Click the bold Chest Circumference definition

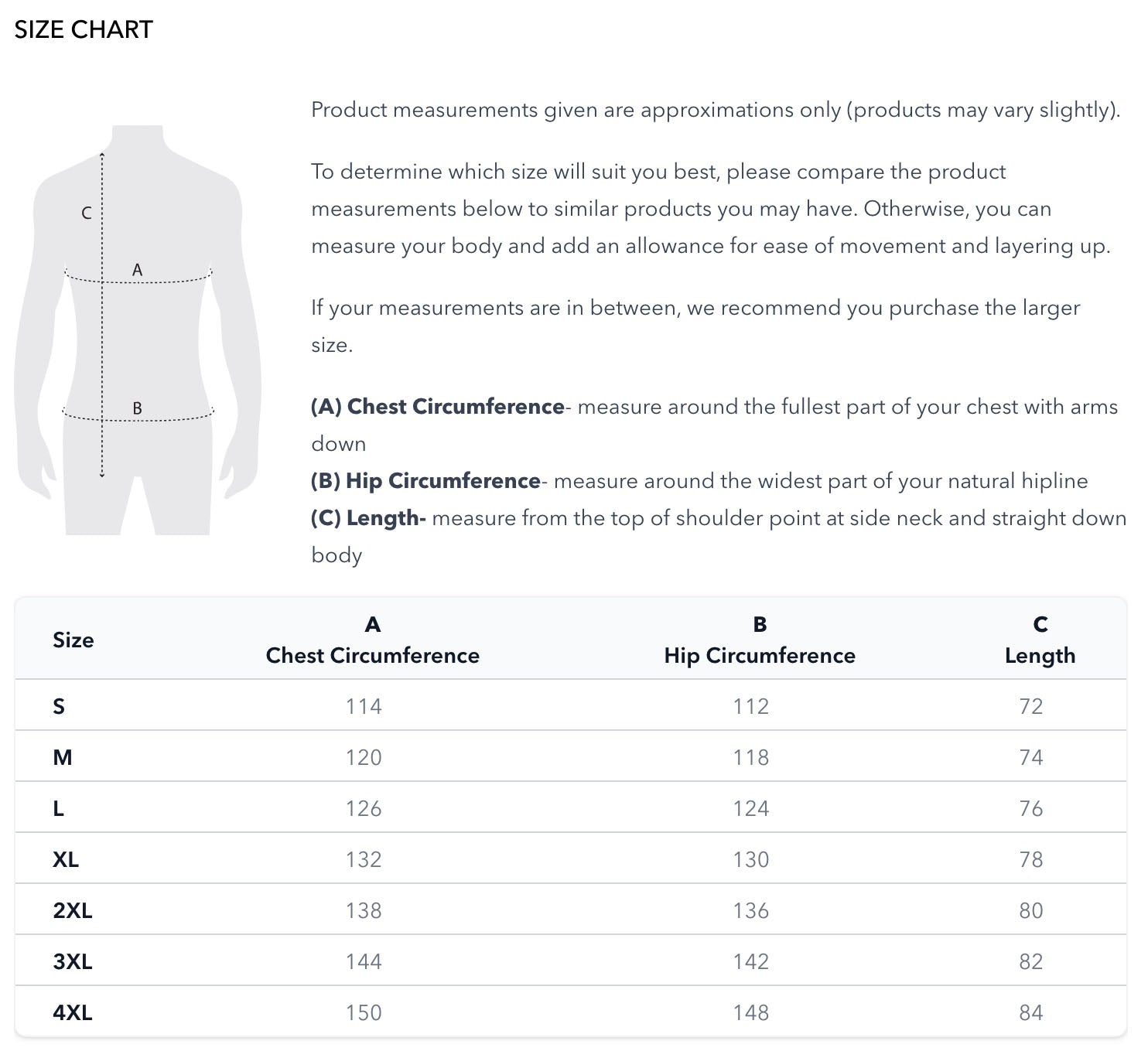point(438,407)
